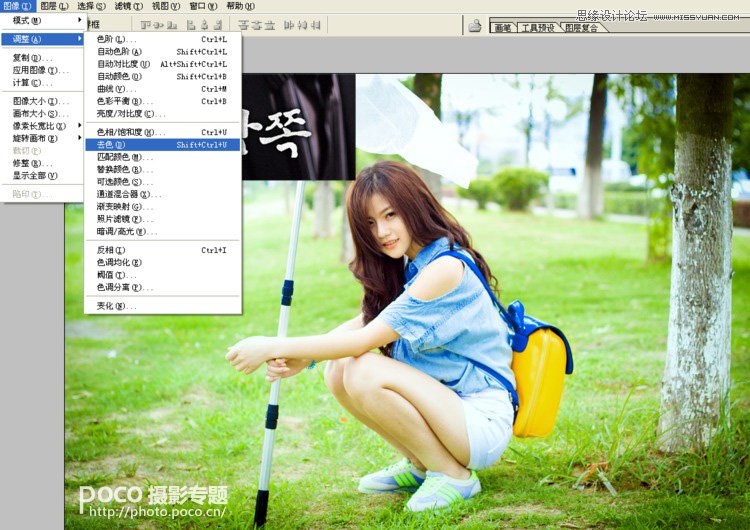The height and width of the screenshot is (530, 750).
Task: Click the Distribute left edges icon
Action: (289, 25)
